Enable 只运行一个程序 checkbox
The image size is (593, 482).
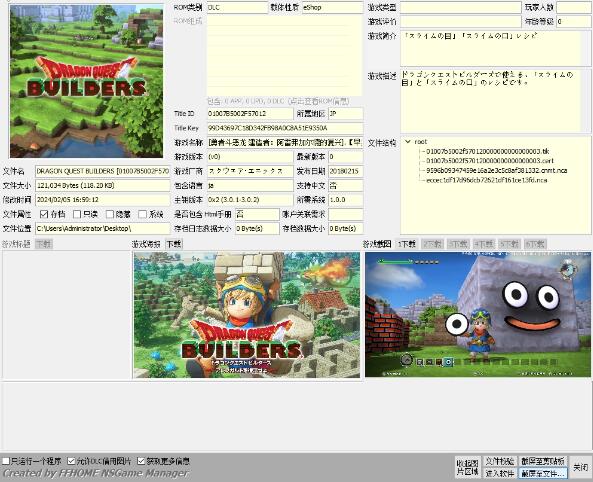pos(6,461)
